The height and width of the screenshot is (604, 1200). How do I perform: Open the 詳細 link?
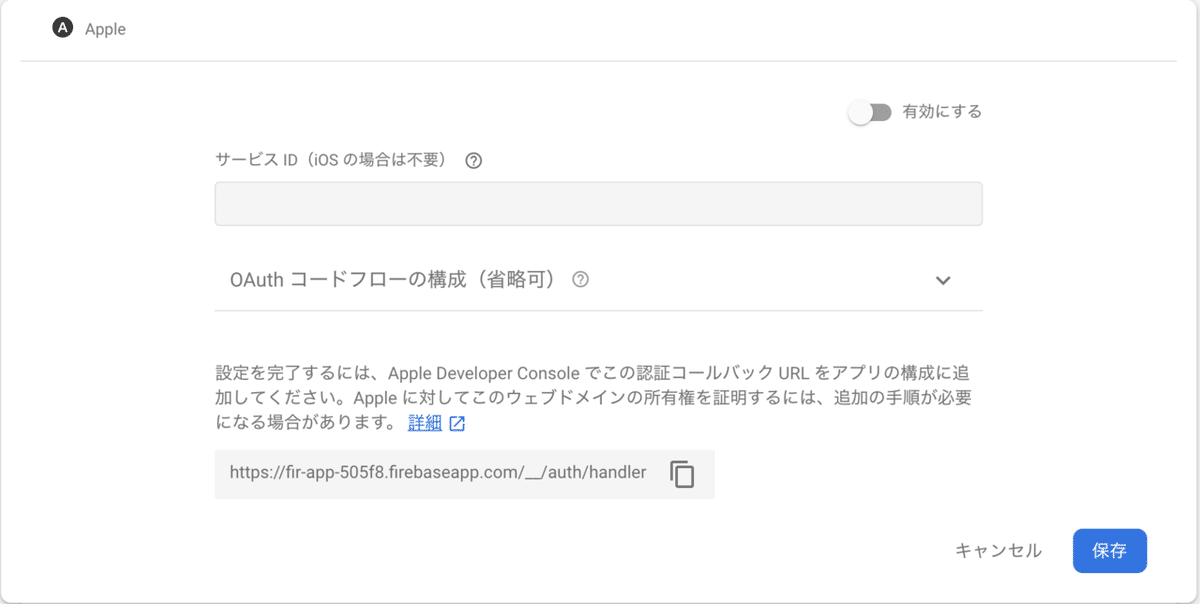425,423
